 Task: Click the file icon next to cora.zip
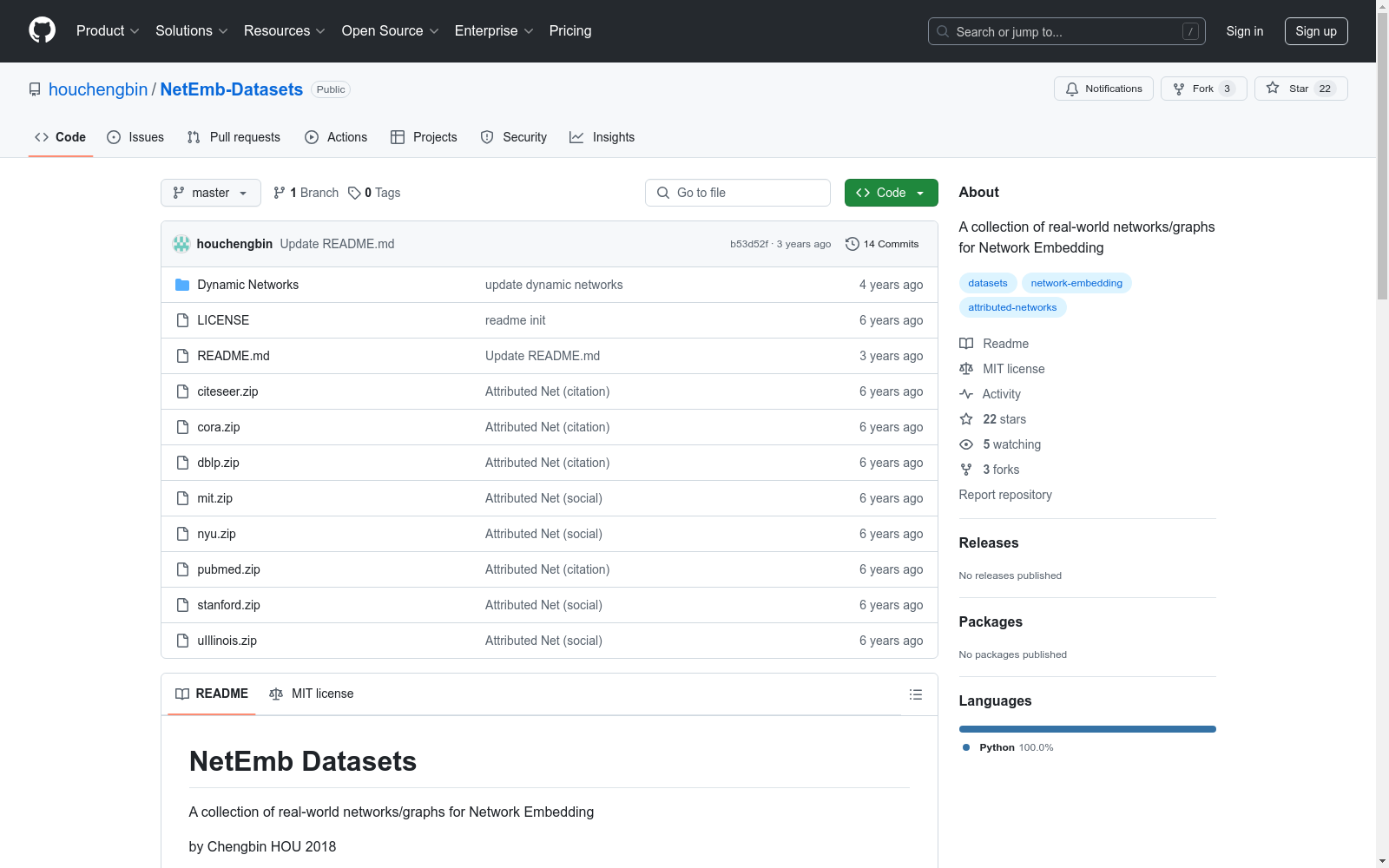[x=182, y=427]
